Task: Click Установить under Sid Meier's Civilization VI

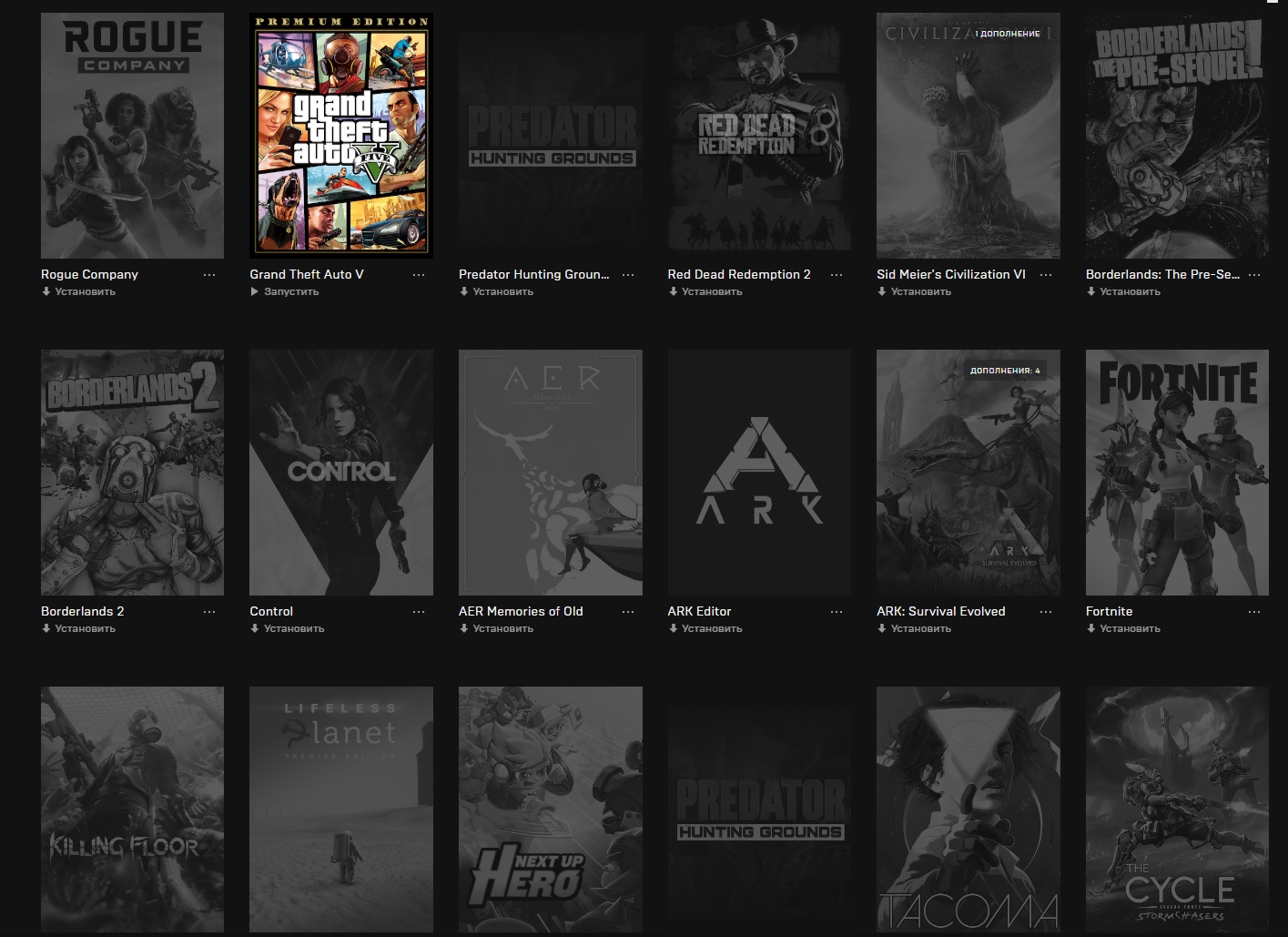Action: pyautogui.click(x=914, y=292)
